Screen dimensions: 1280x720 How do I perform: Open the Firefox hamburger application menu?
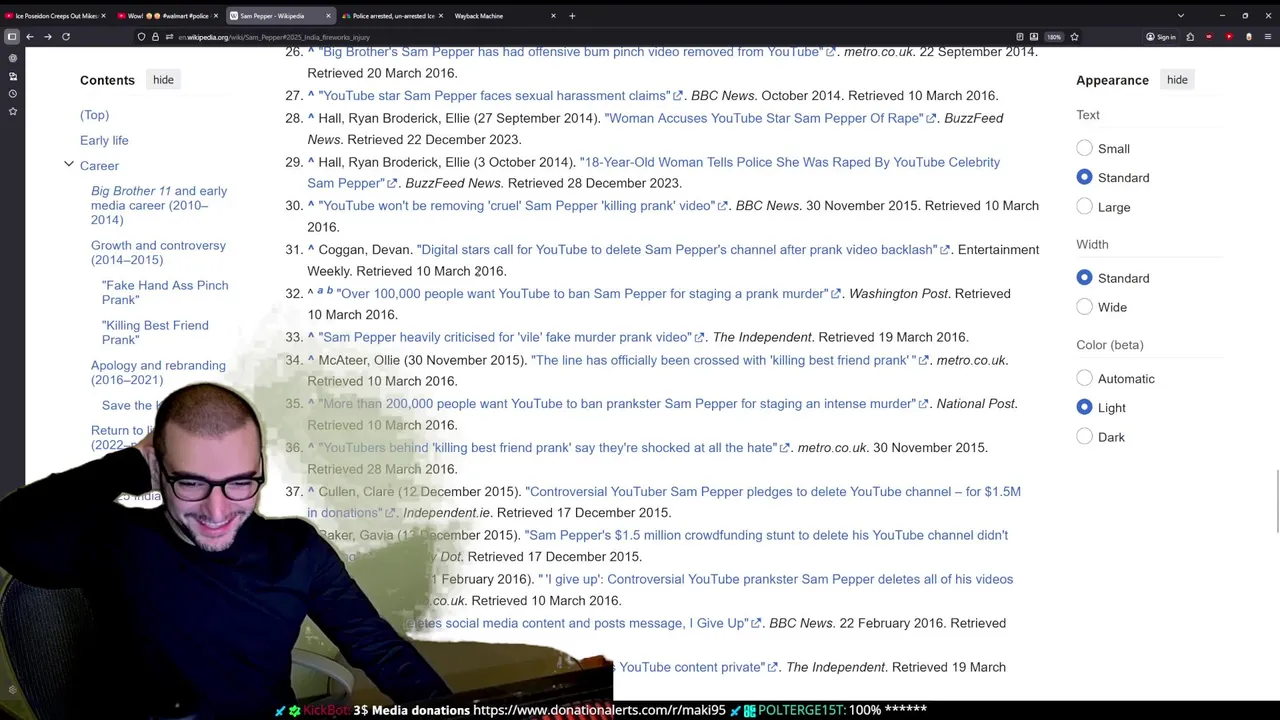pos(1268,37)
